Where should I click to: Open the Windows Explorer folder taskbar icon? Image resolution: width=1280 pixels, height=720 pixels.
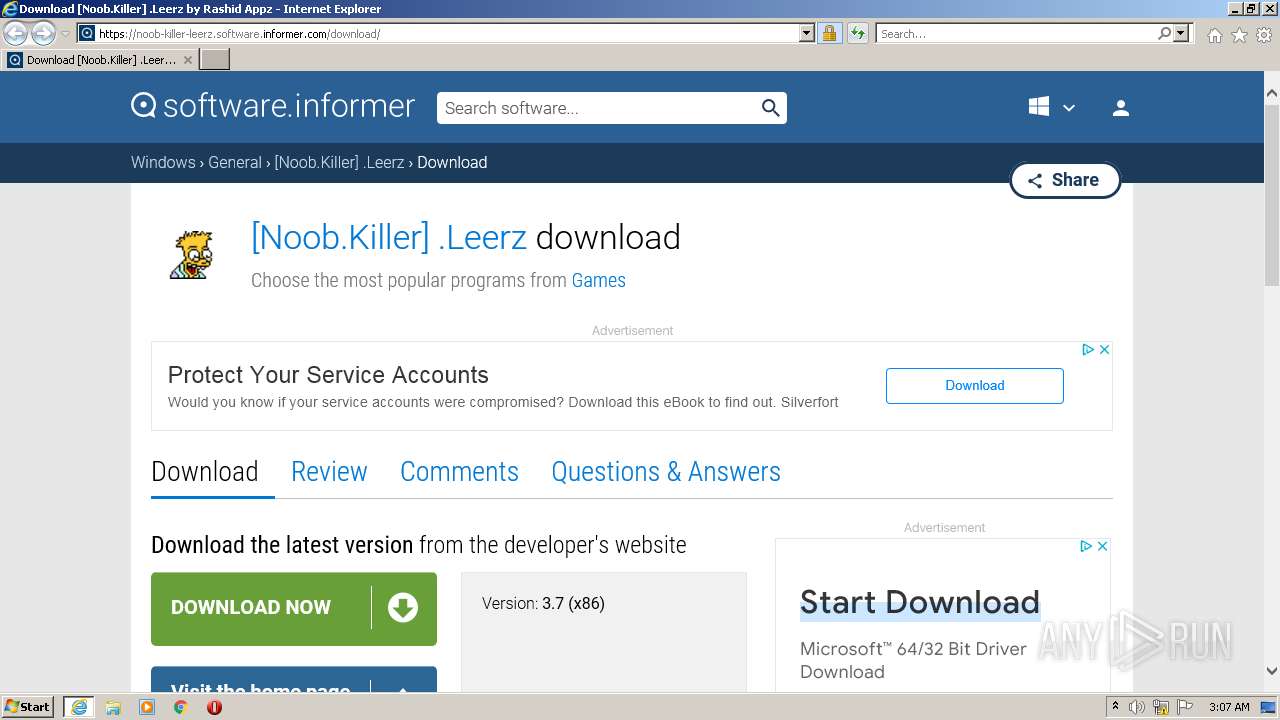click(x=113, y=707)
